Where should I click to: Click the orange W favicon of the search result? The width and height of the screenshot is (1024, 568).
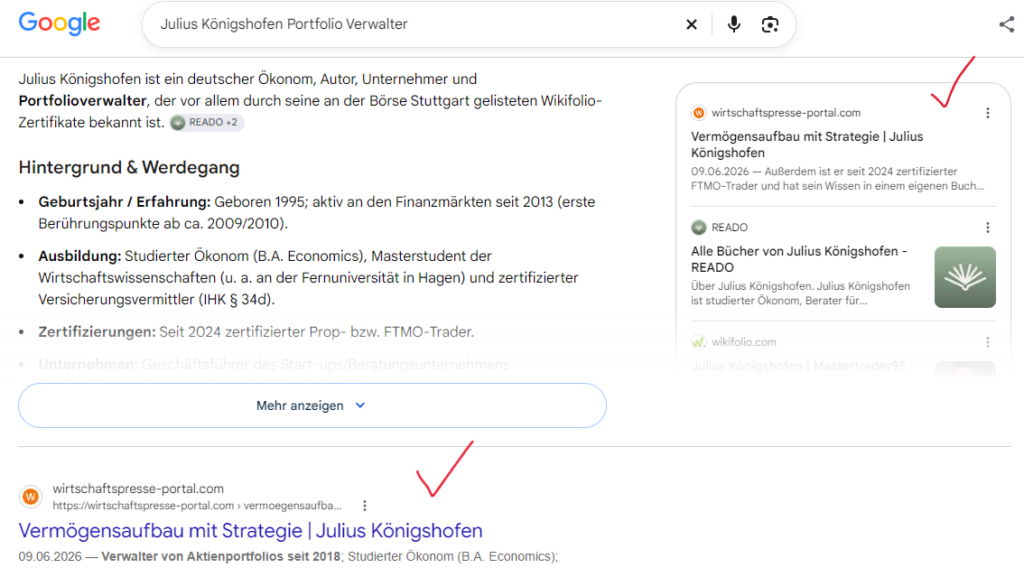30,497
